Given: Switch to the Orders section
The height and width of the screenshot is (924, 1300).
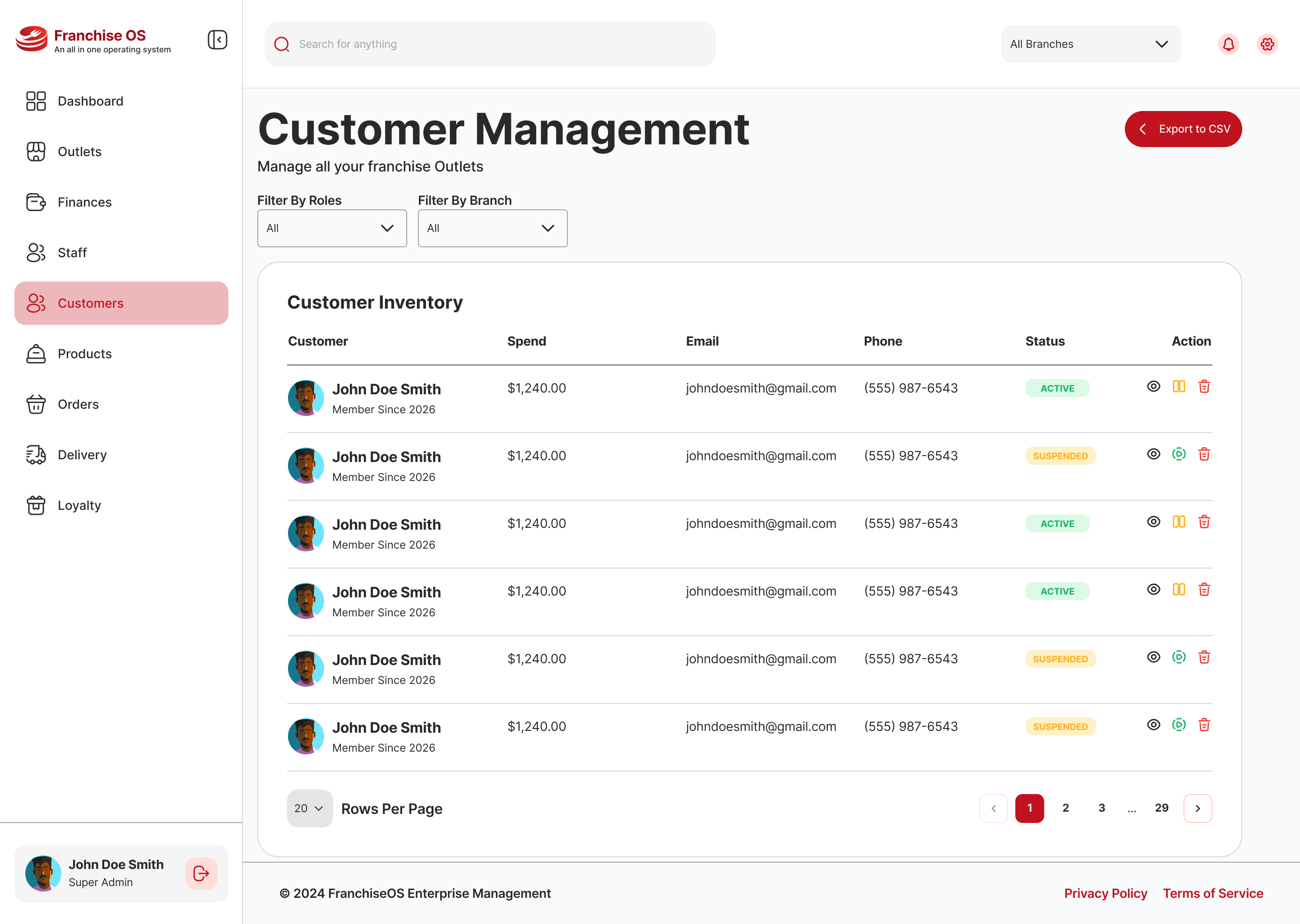Looking at the screenshot, I should tap(78, 404).
